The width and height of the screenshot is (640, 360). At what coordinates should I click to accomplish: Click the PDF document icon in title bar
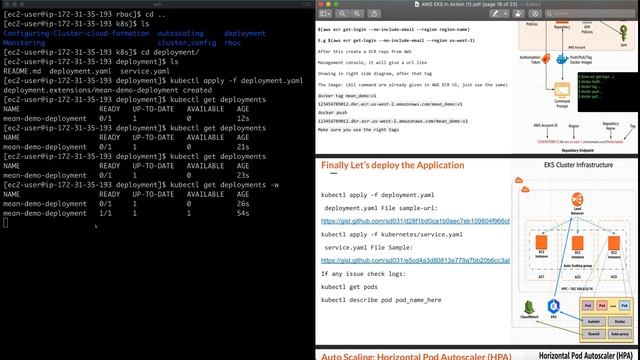pyautogui.click(x=417, y=4)
